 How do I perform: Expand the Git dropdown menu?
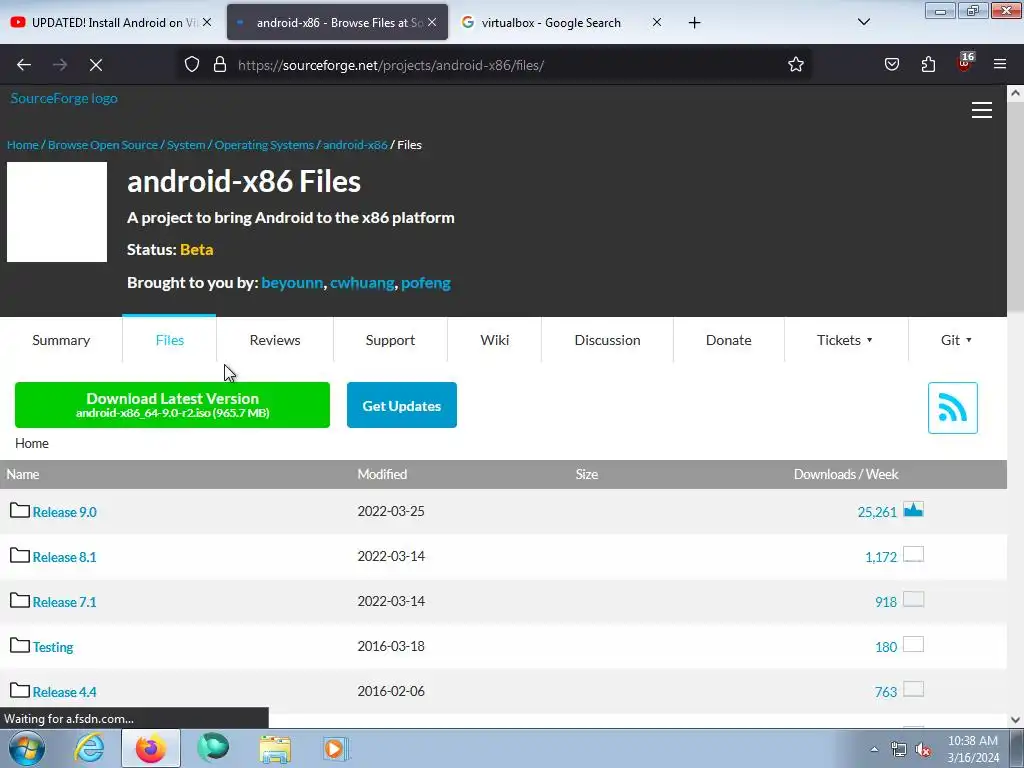pos(956,340)
